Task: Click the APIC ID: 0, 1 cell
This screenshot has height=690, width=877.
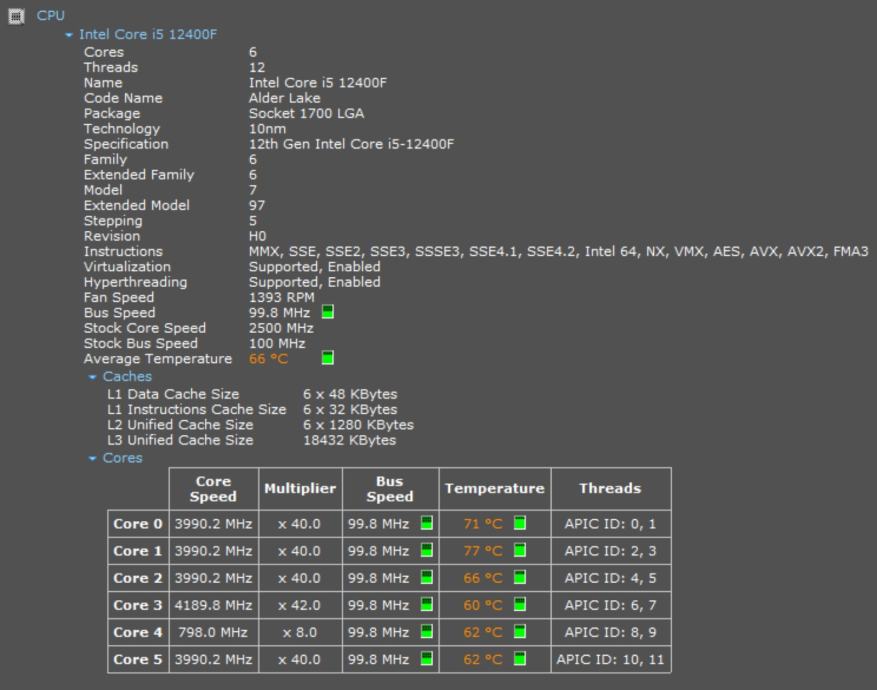Action: [x=611, y=524]
